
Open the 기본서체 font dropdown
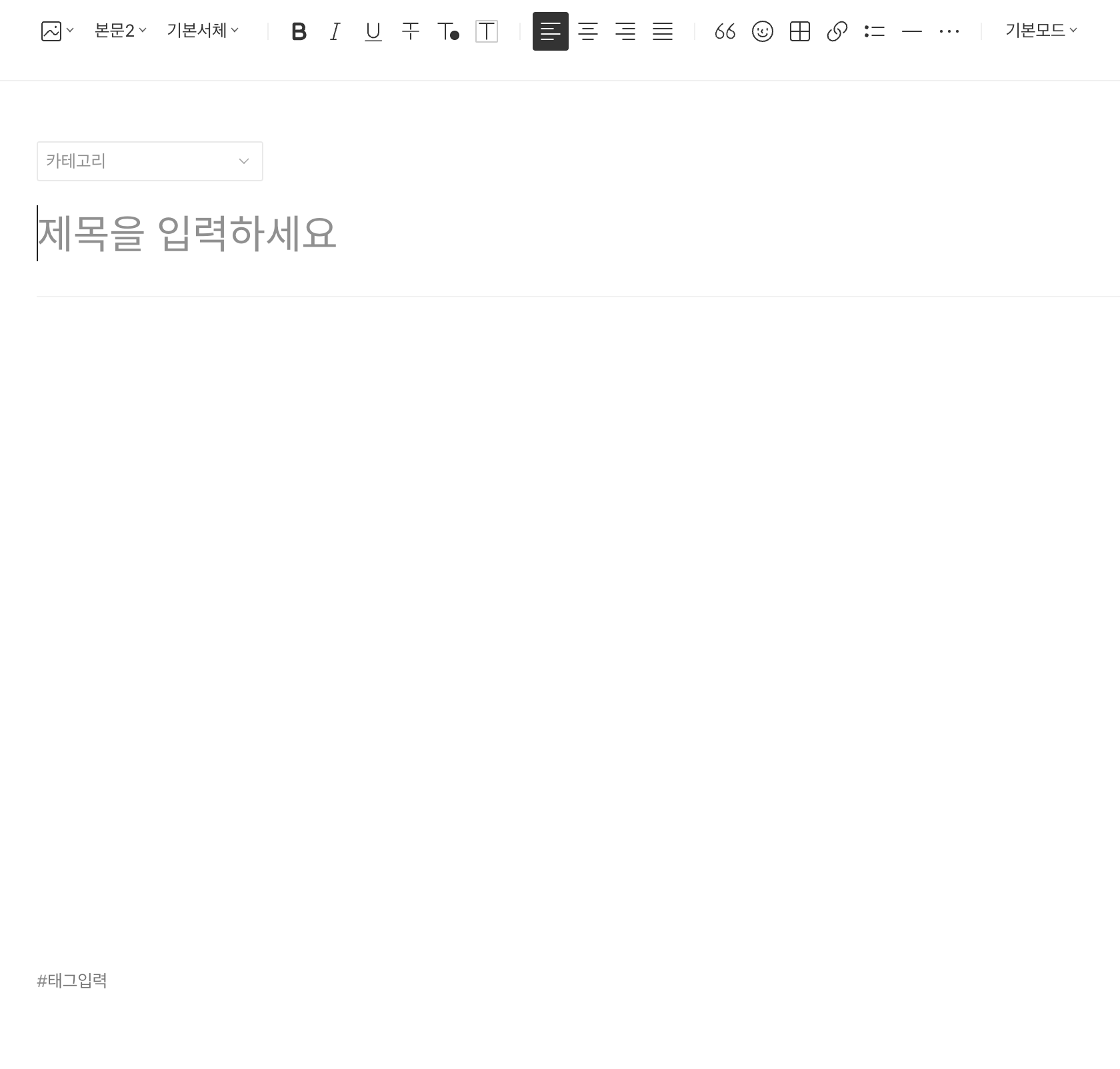[203, 31]
